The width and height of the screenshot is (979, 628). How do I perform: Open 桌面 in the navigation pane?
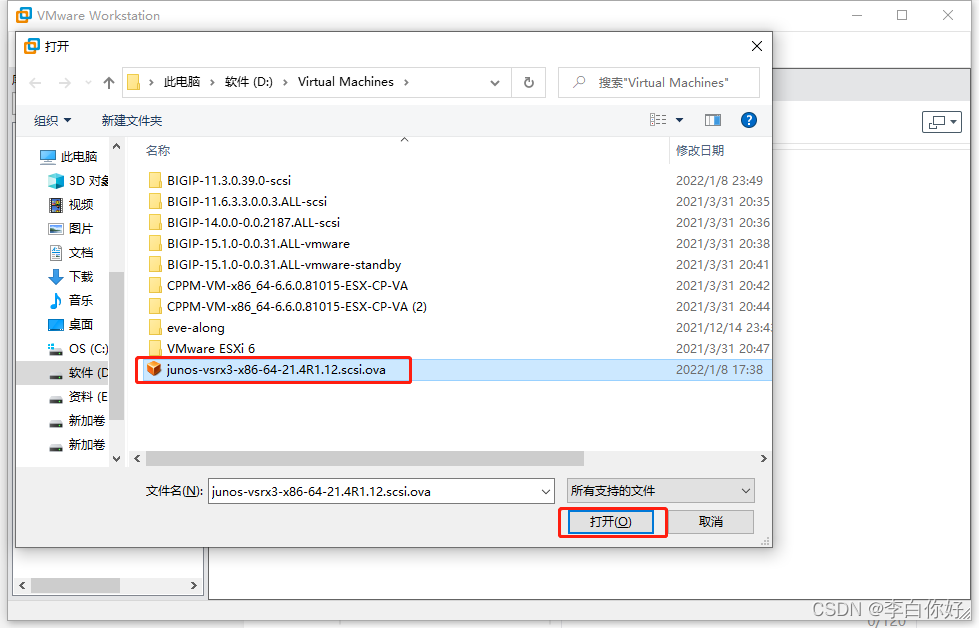tap(71, 325)
